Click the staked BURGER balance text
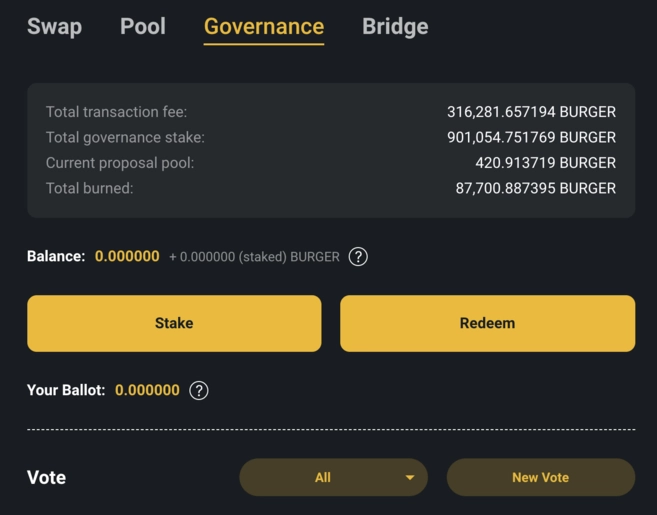This screenshot has width=657, height=515. click(254, 257)
